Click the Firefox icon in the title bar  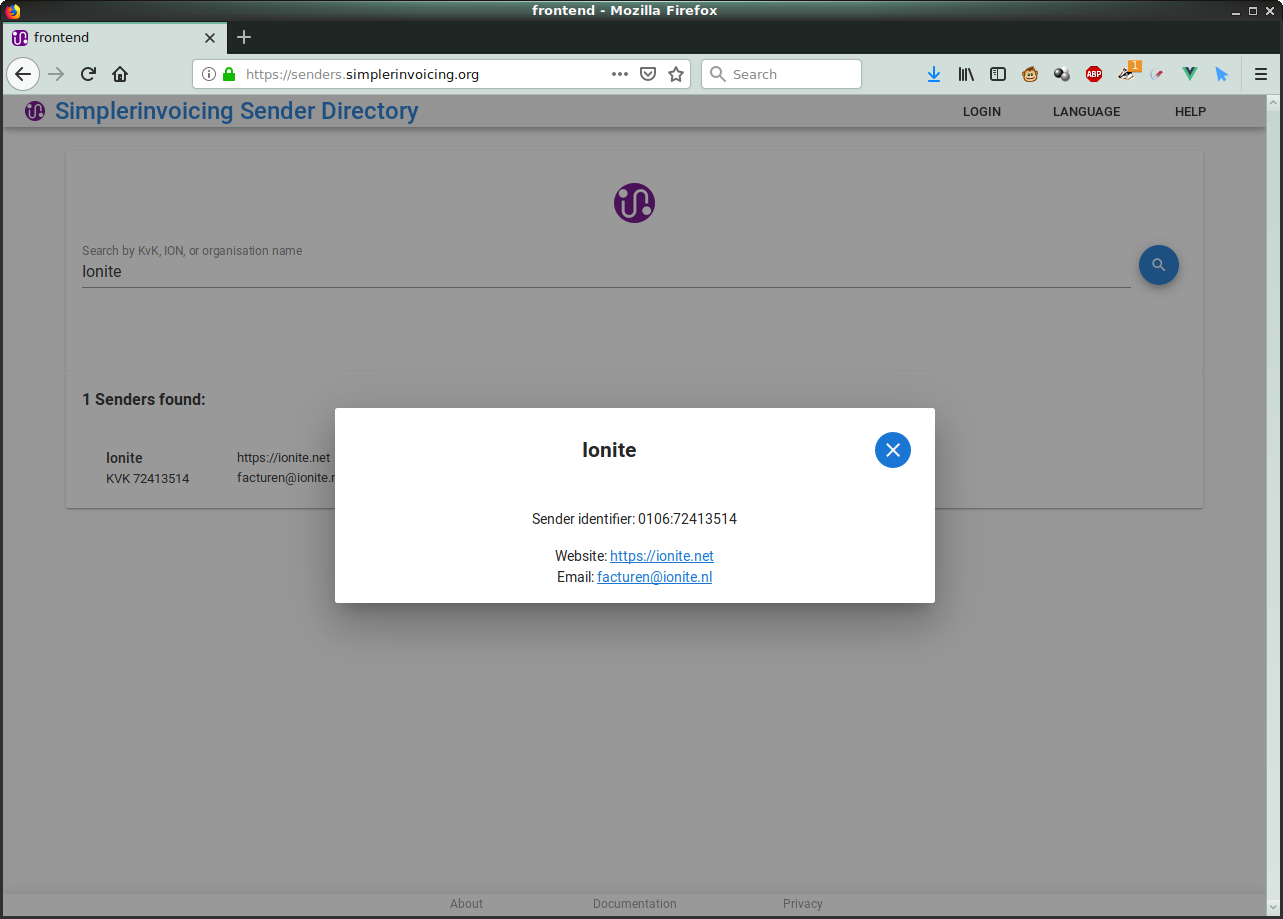pos(12,11)
